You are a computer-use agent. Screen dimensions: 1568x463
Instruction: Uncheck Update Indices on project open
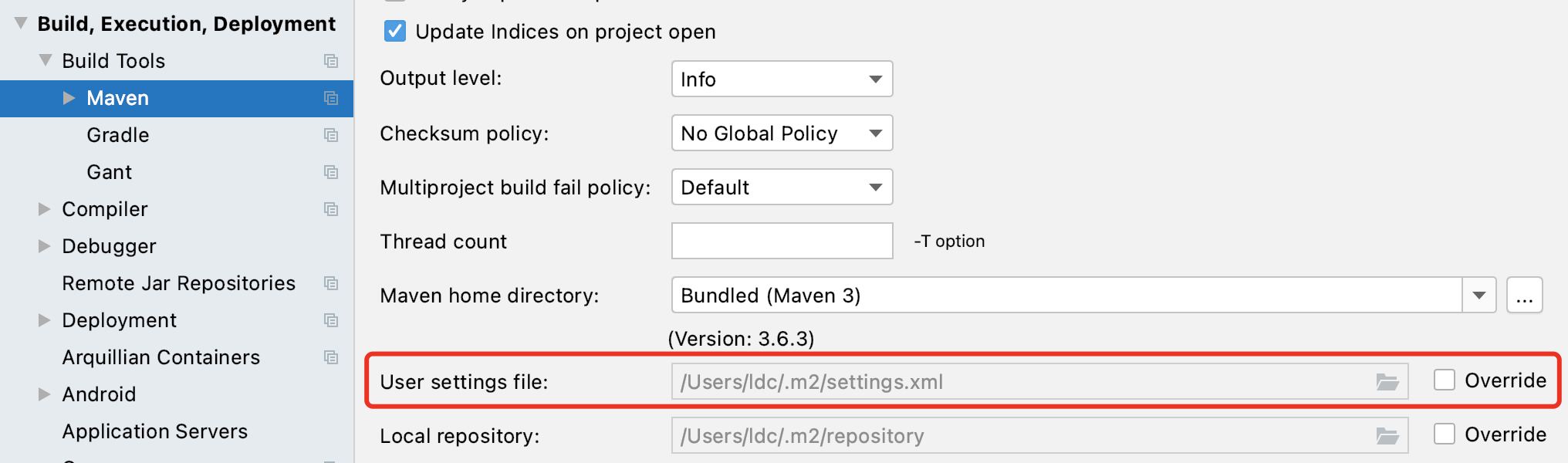click(395, 32)
